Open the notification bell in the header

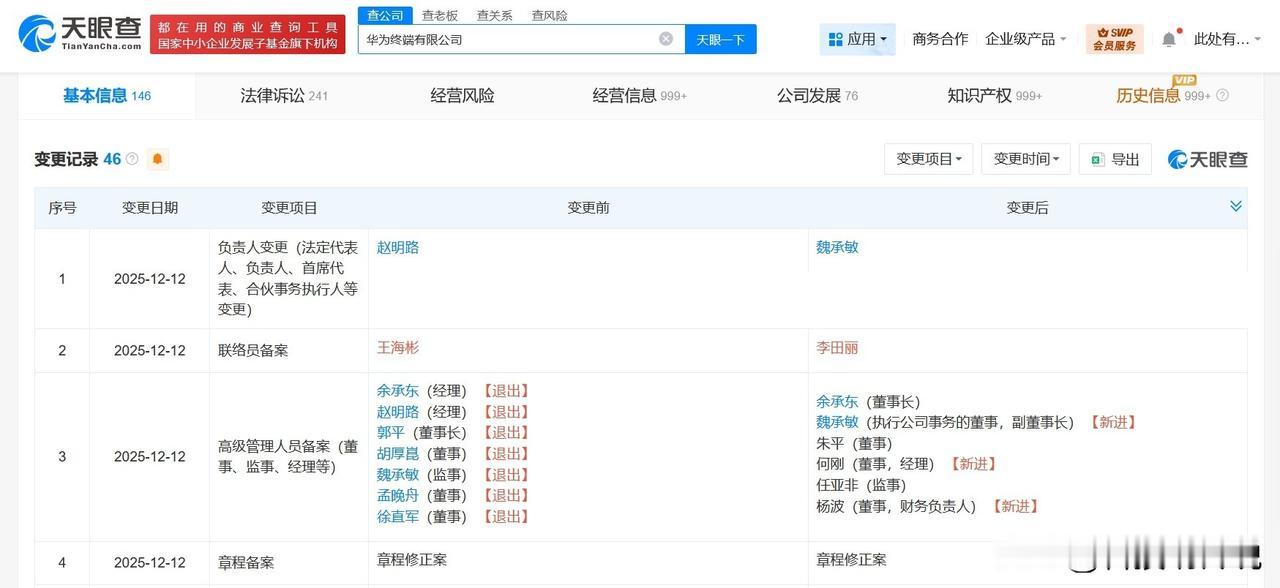(1169, 39)
